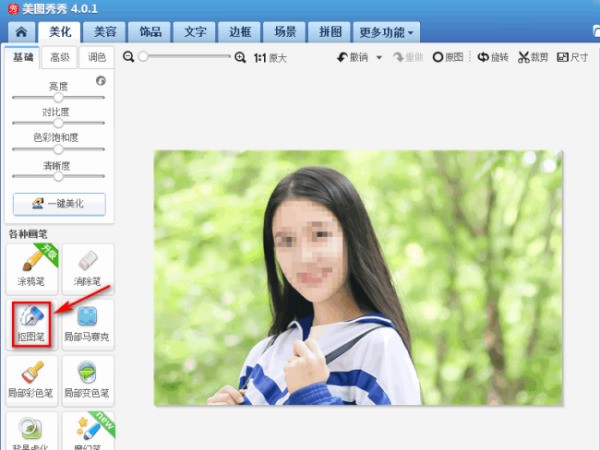
Task: Pick the 局部马赛克 local mosaic tool
Action: (87, 322)
